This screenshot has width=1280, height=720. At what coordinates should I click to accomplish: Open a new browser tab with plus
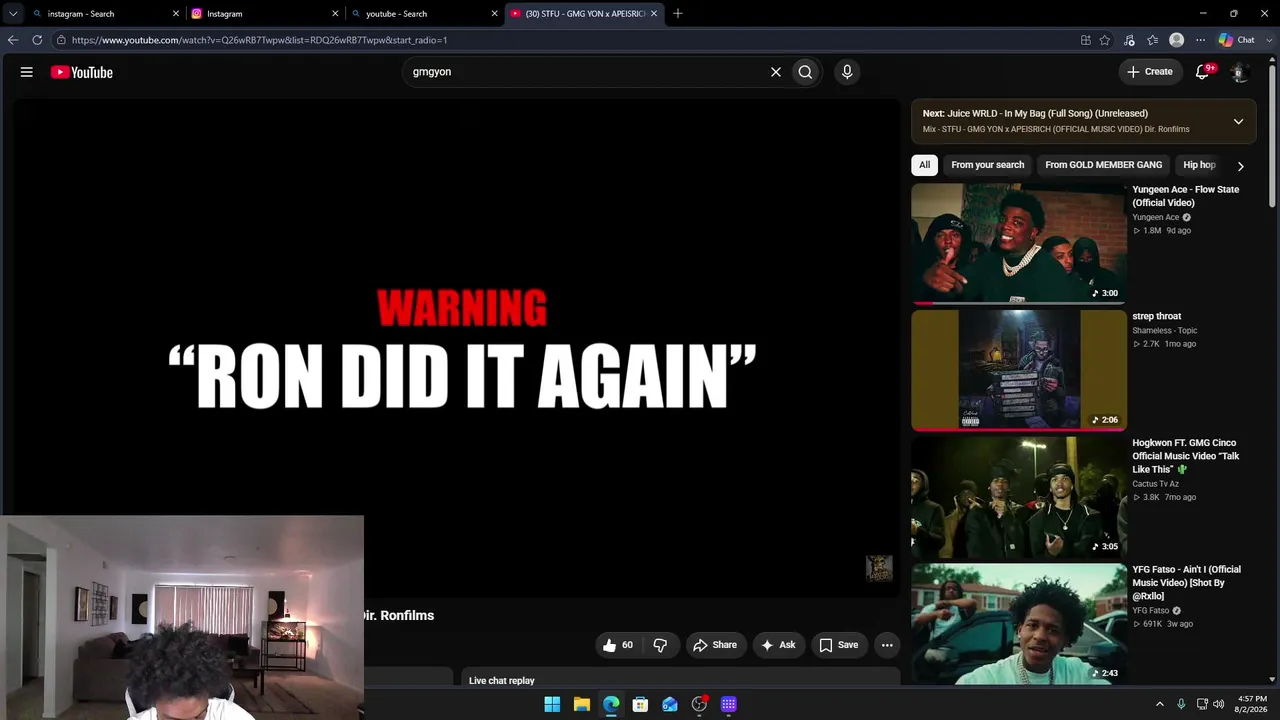pos(678,13)
